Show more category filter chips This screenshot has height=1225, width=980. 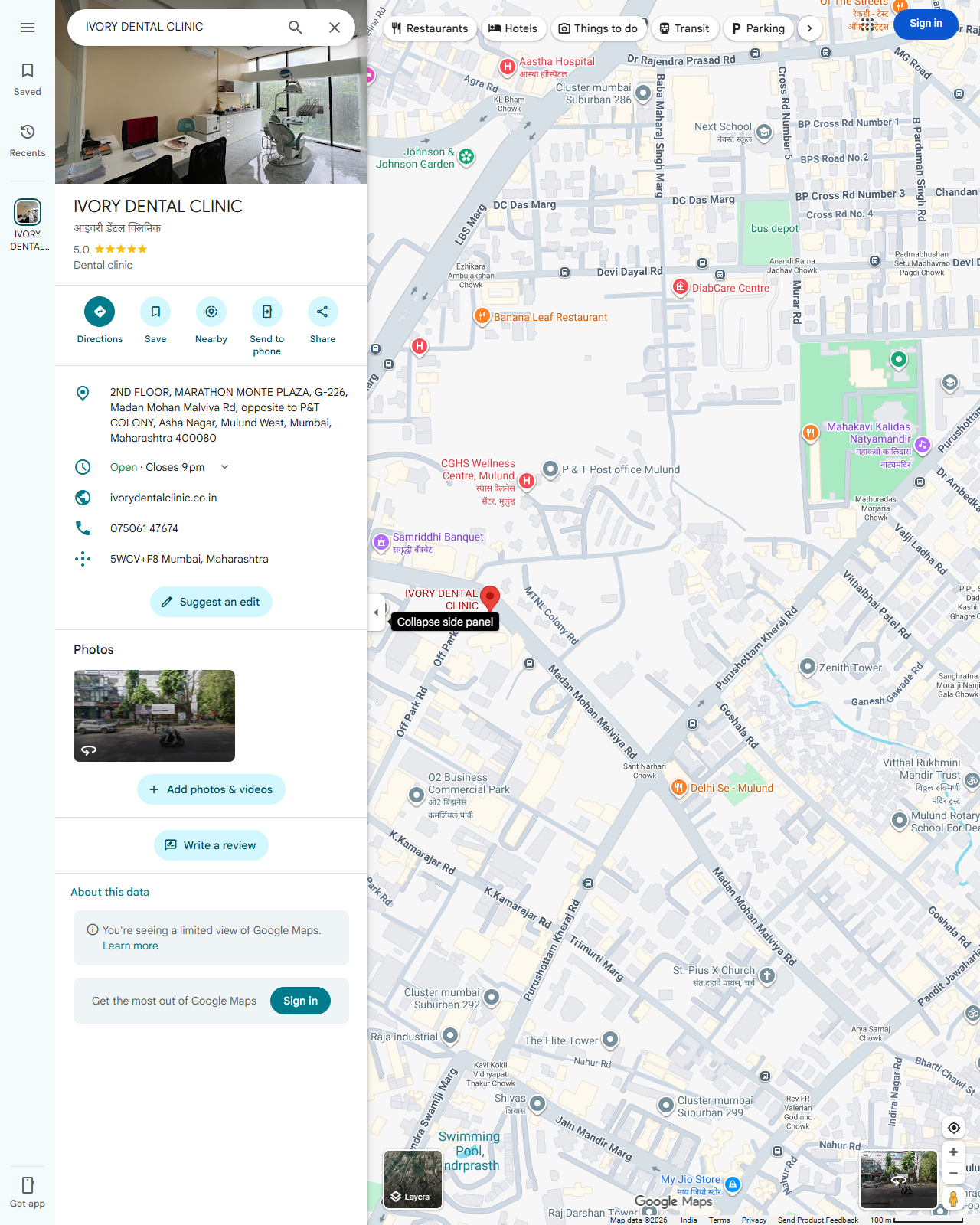[809, 28]
